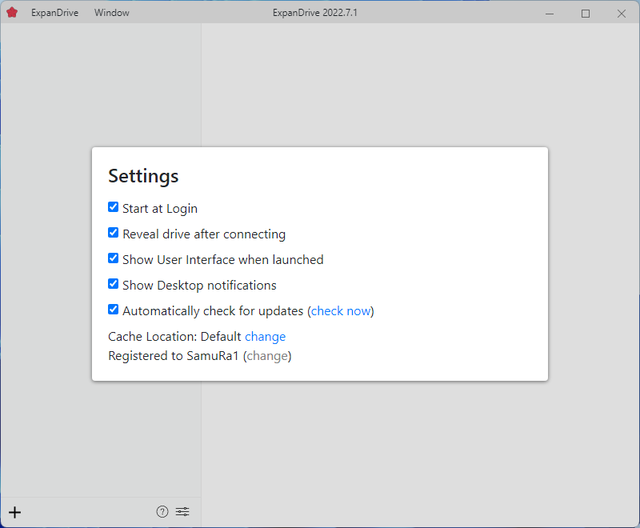Click the Settings dialog heading
This screenshot has height=528, width=640.
[143, 176]
